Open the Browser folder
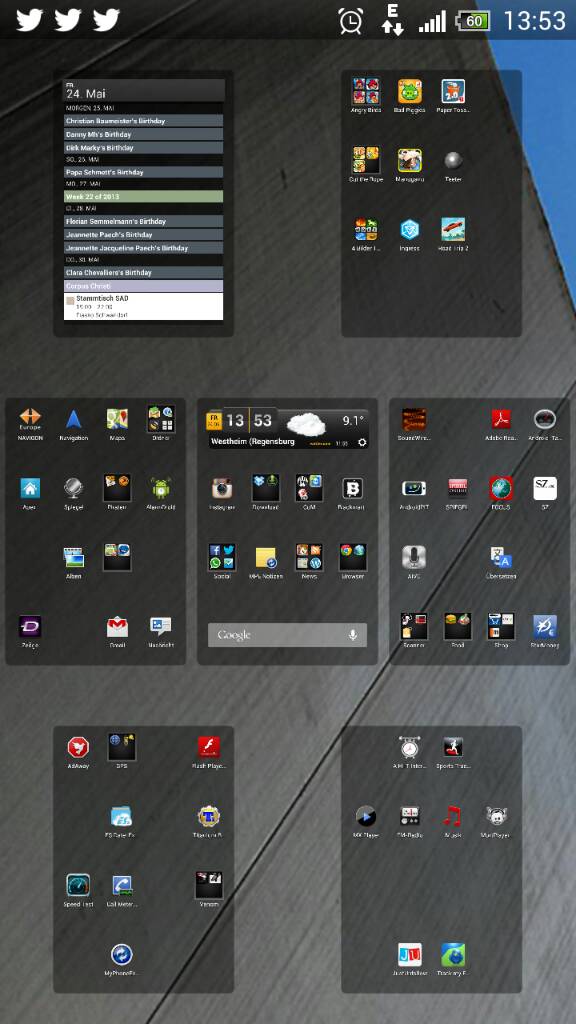This screenshot has height=1024, width=576. pyautogui.click(x=353, y=557)
